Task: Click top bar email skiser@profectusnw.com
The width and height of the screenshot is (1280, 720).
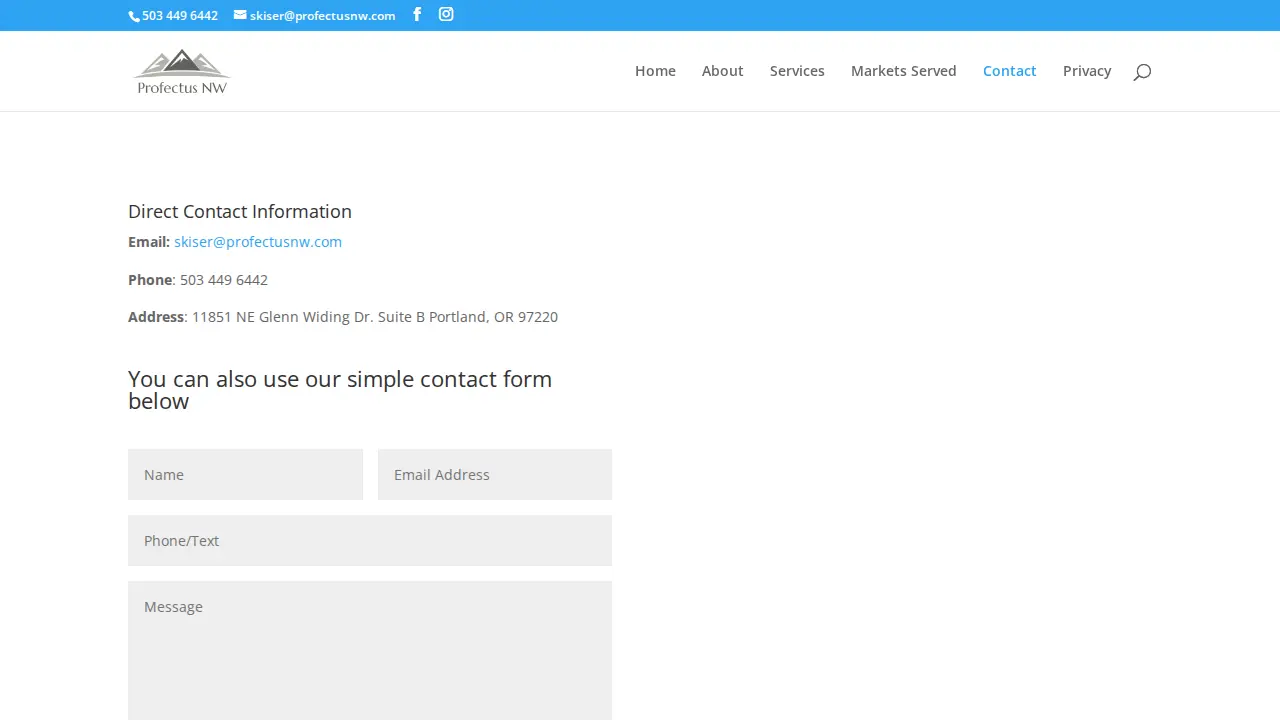Action: coord(322,16)
